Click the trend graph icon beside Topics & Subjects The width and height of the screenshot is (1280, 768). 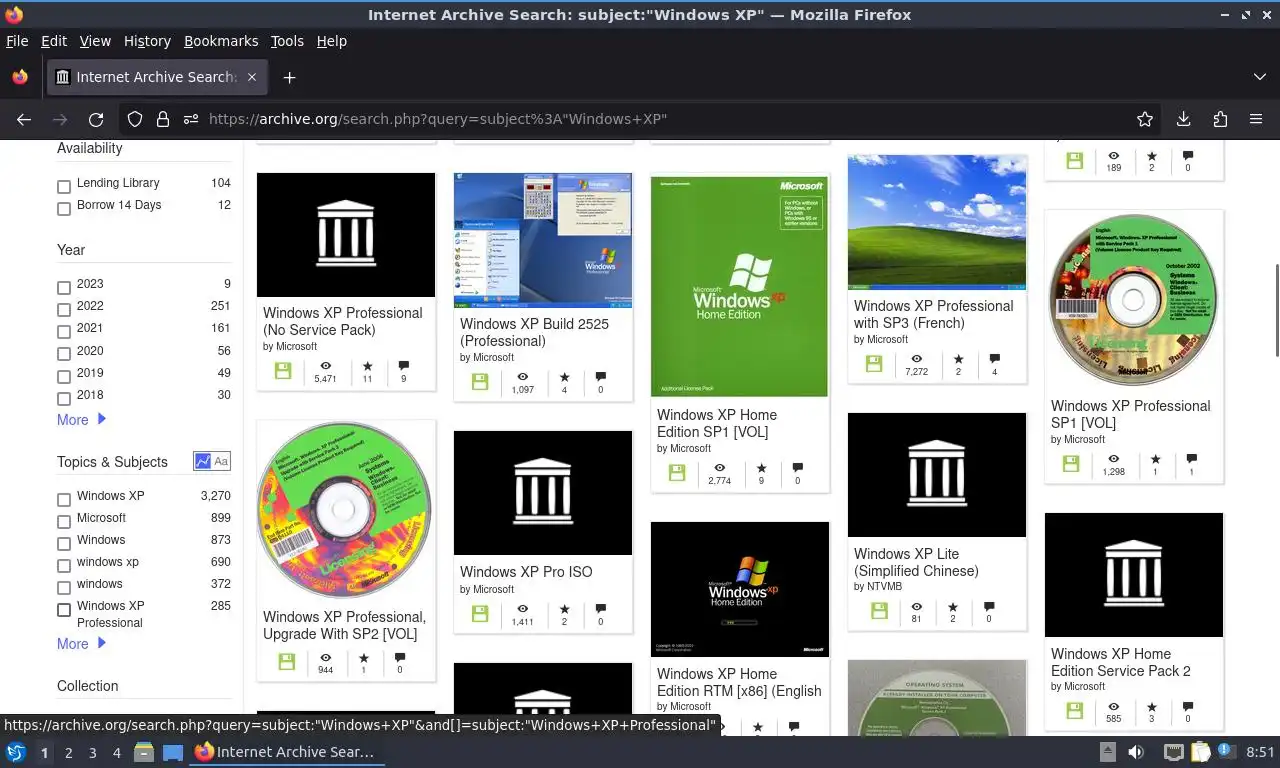point(203,461)
